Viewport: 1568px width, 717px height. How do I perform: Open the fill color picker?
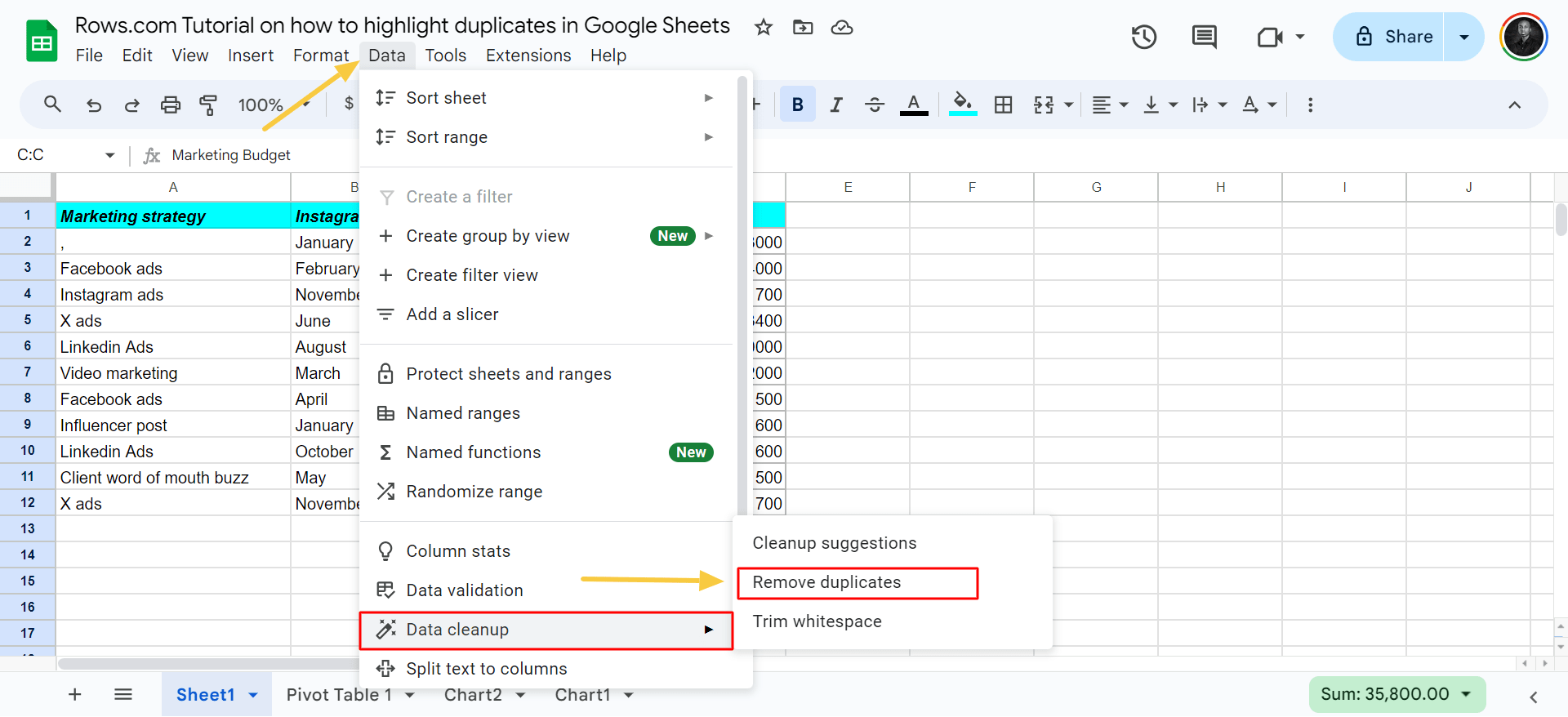click(x=963, y=105)
